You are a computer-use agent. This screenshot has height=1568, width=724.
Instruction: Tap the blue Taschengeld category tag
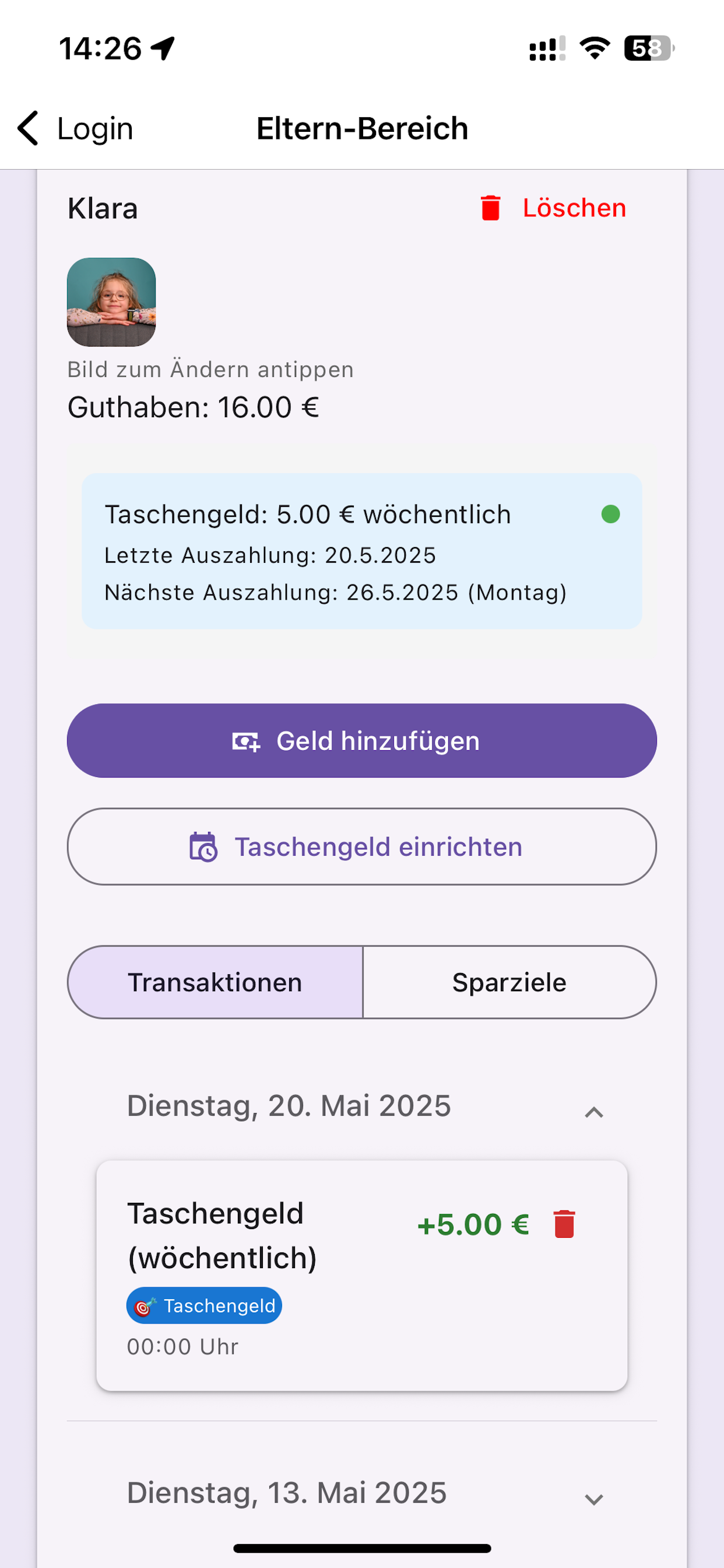click(x=204, y=1305)
